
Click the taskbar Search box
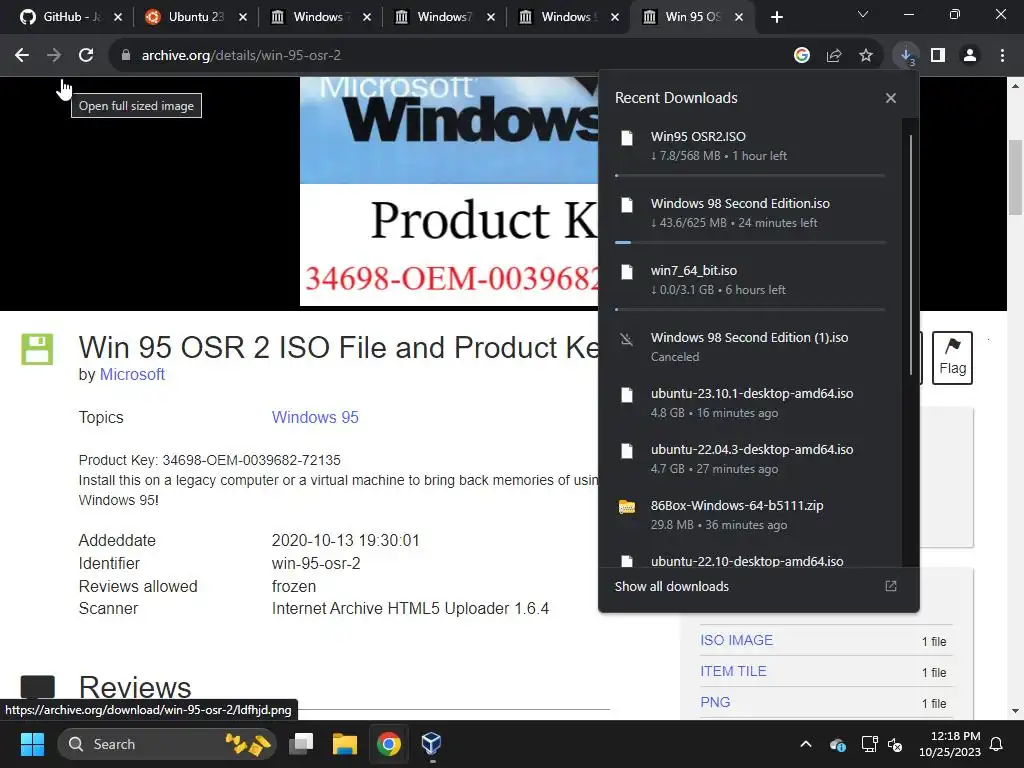(x=167, y=744)
